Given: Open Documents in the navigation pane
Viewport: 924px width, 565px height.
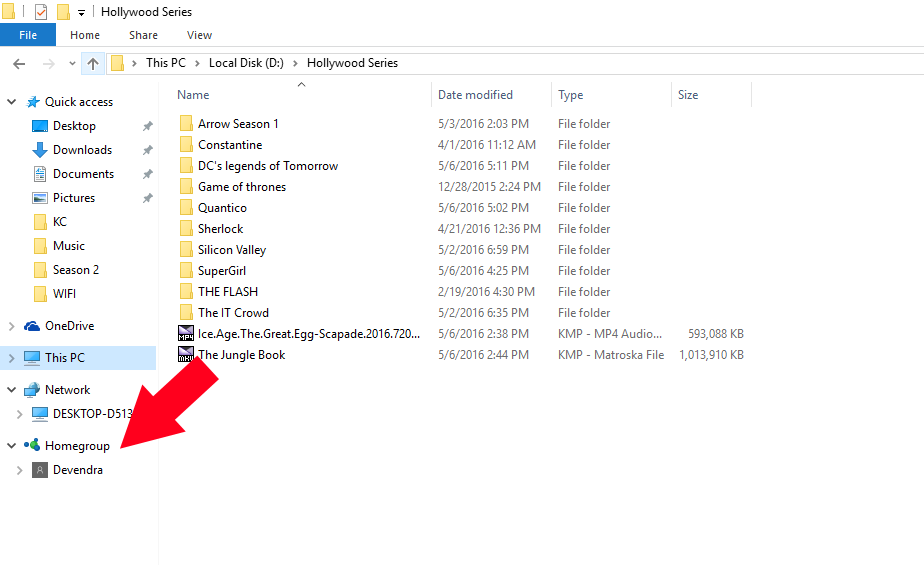Looking at the screenshot, I should (83, 174).
